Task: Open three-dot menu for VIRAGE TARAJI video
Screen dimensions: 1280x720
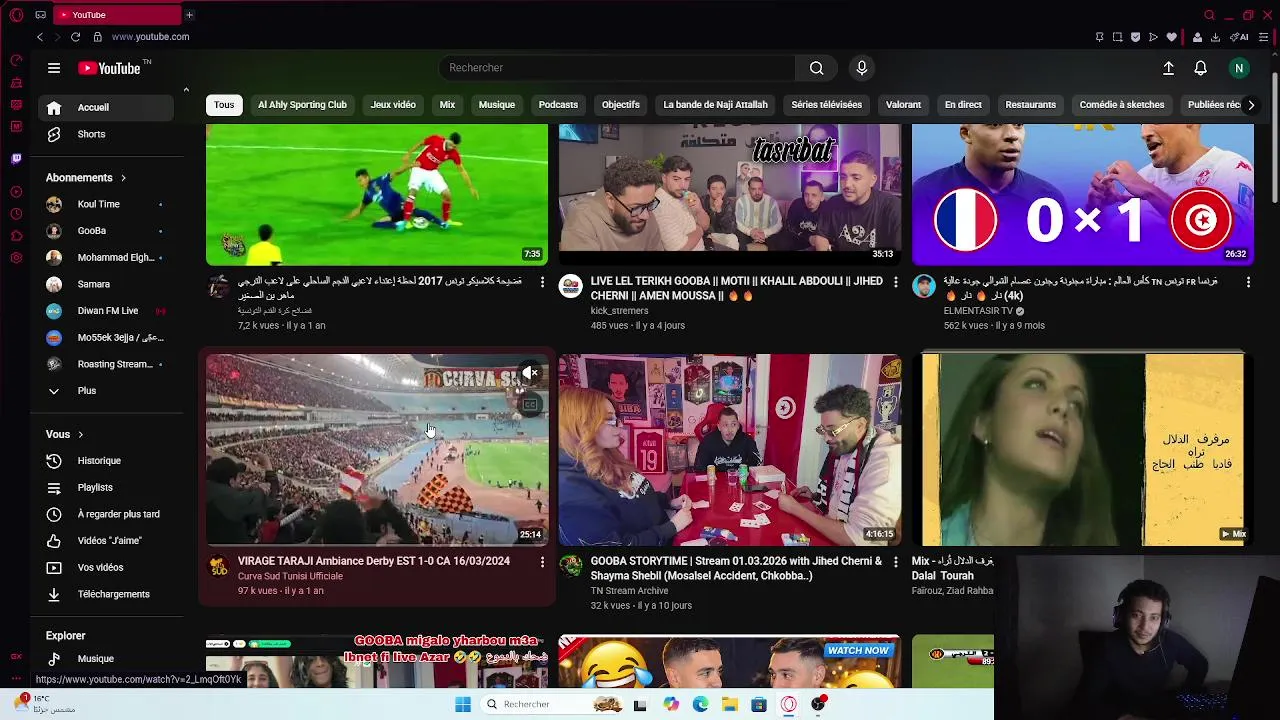Action: [542, 563]
